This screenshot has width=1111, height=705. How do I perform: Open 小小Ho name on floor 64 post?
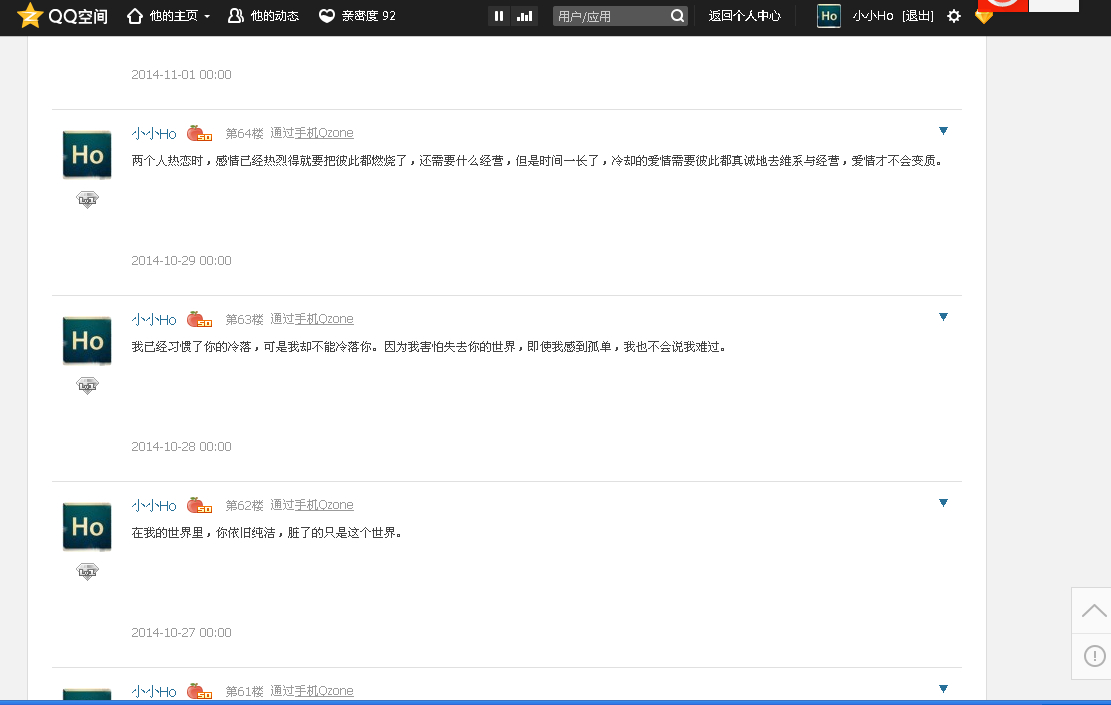pyautogui.click(x=154, y=133)
